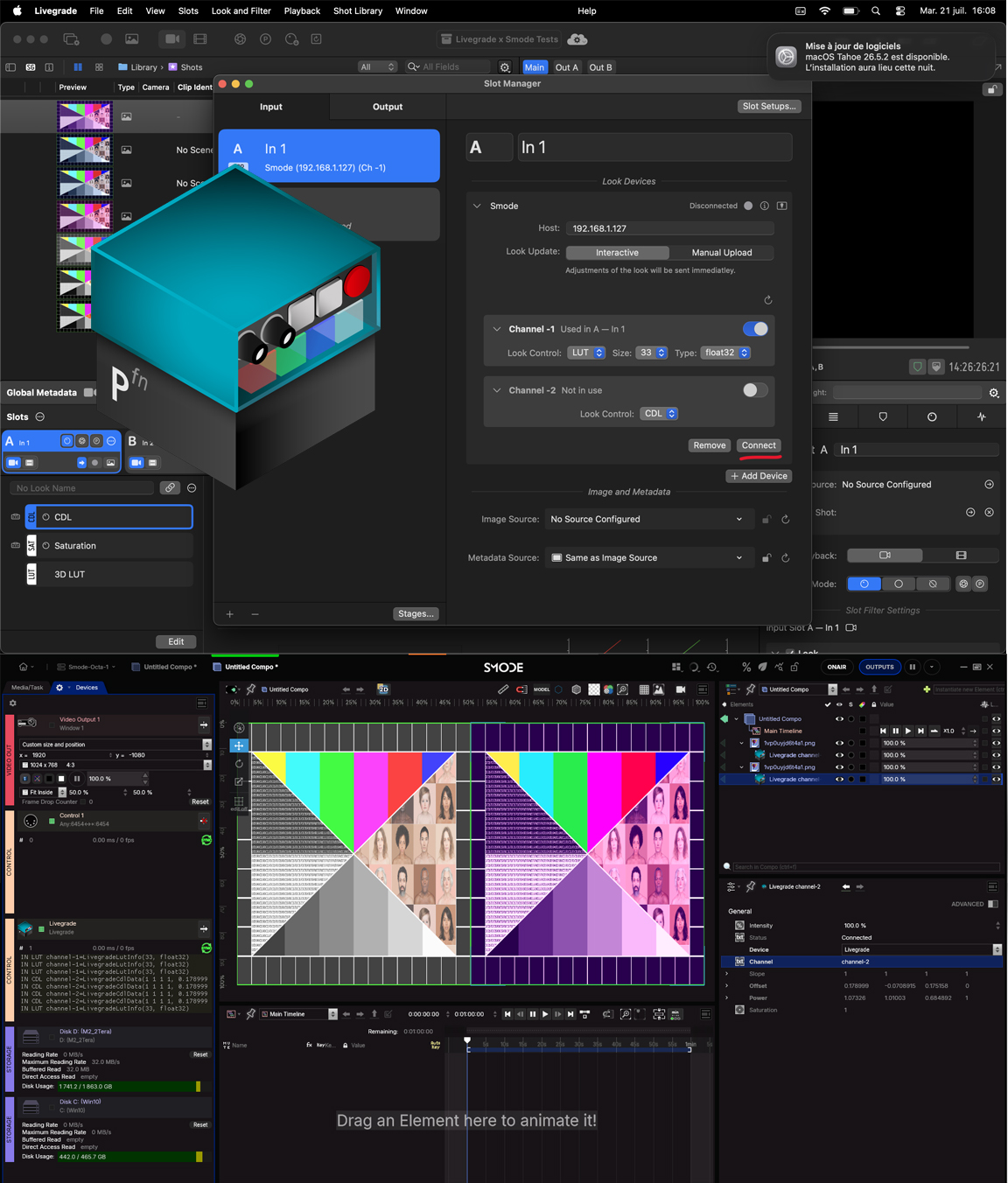The image size is (1008, 1183).
Task: Open the Playback menu
Action: point(302,11)
